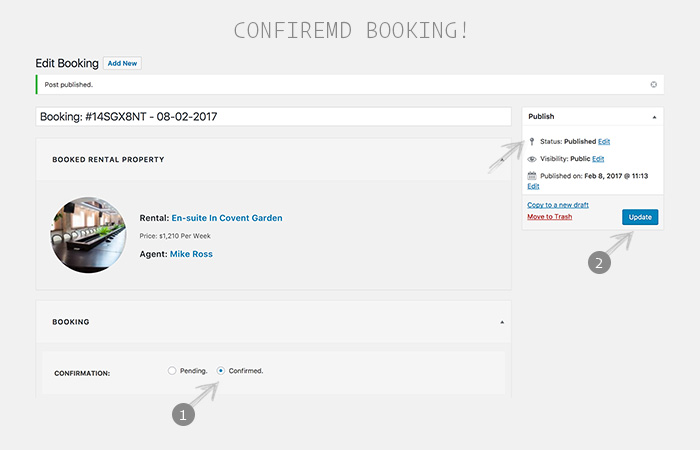Edit the Public visibility link

(x=598, y=159)
